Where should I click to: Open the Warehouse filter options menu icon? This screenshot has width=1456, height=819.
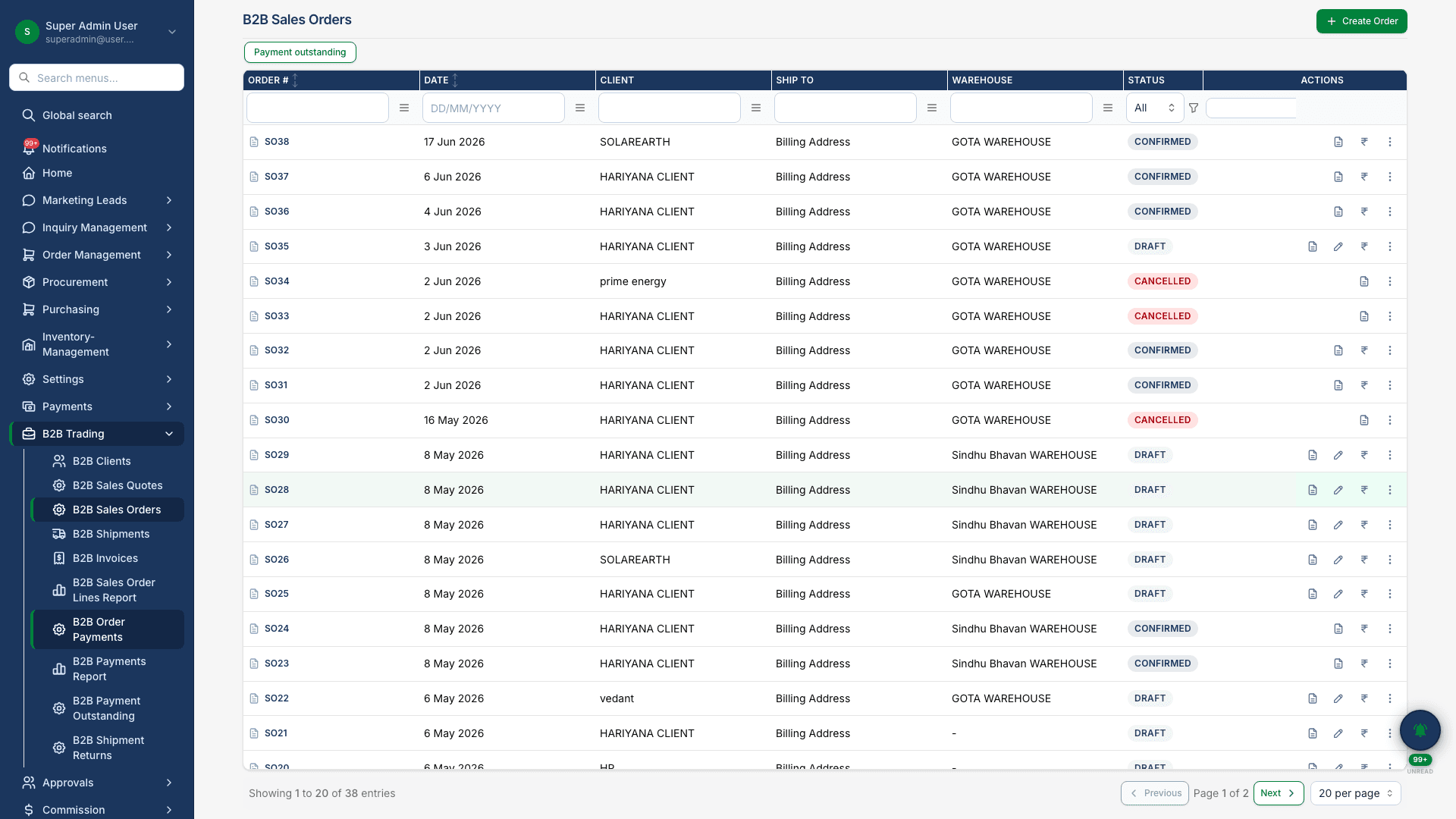(x=1108, y=108)
